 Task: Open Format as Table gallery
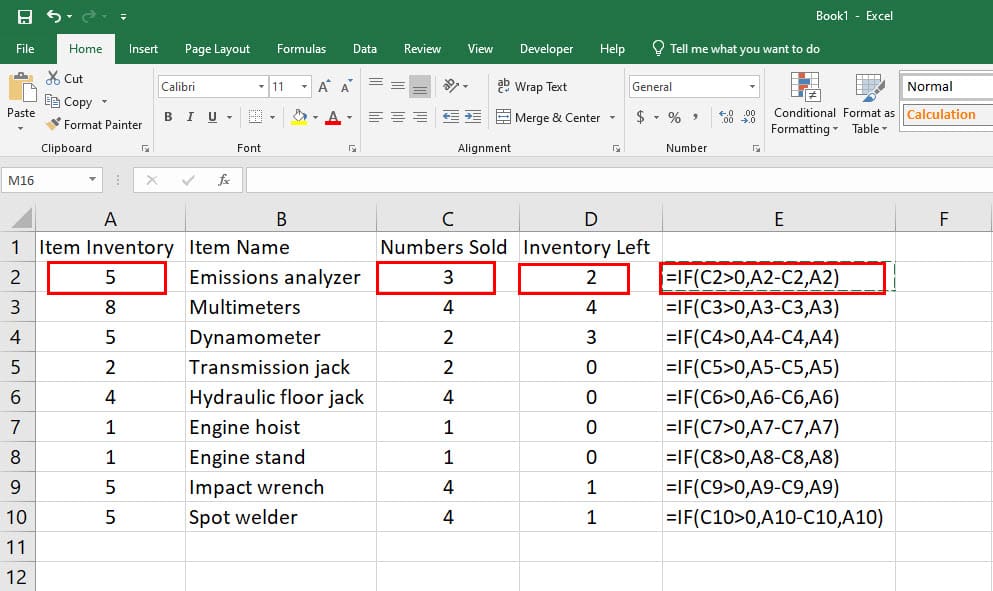coord(869,103)
